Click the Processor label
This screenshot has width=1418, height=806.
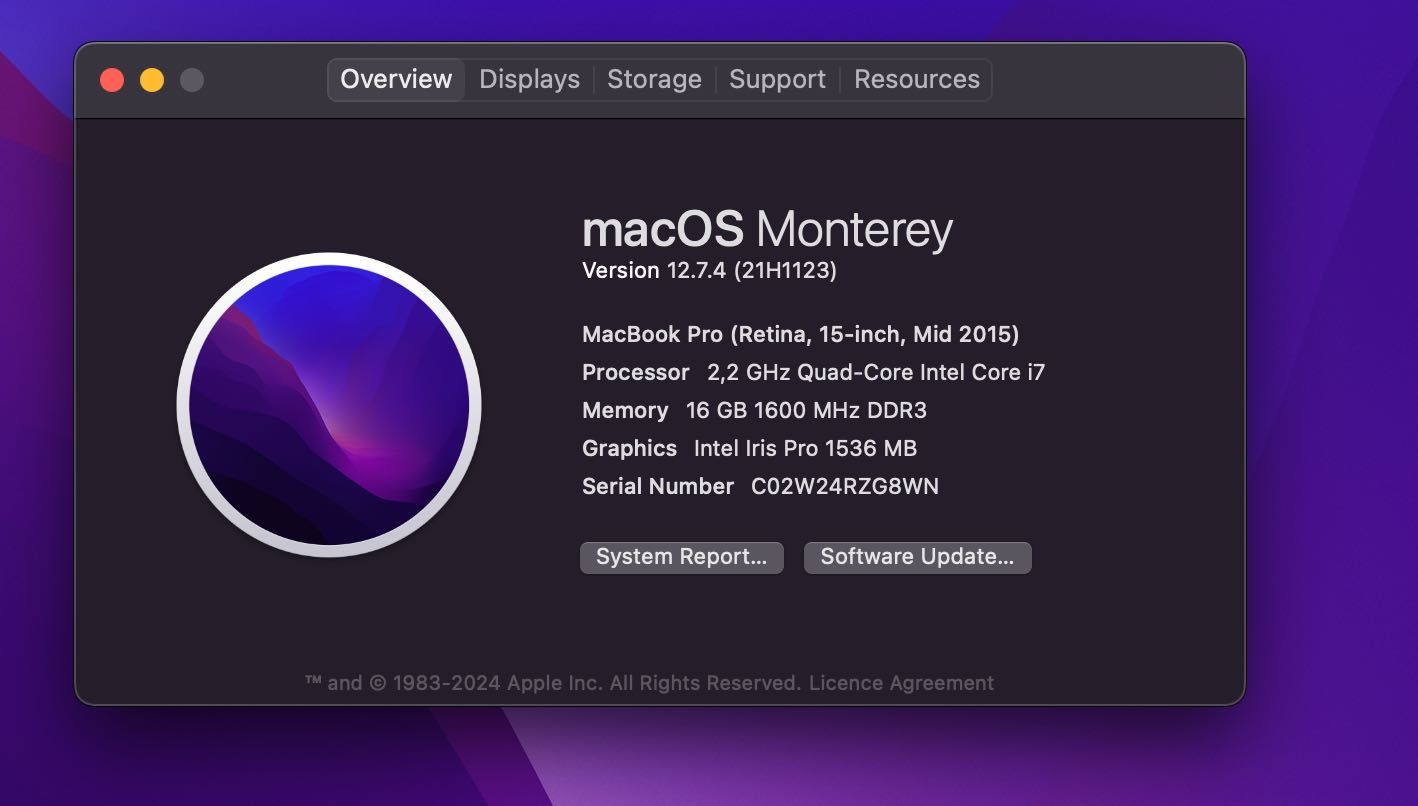[x=636, y=372]
